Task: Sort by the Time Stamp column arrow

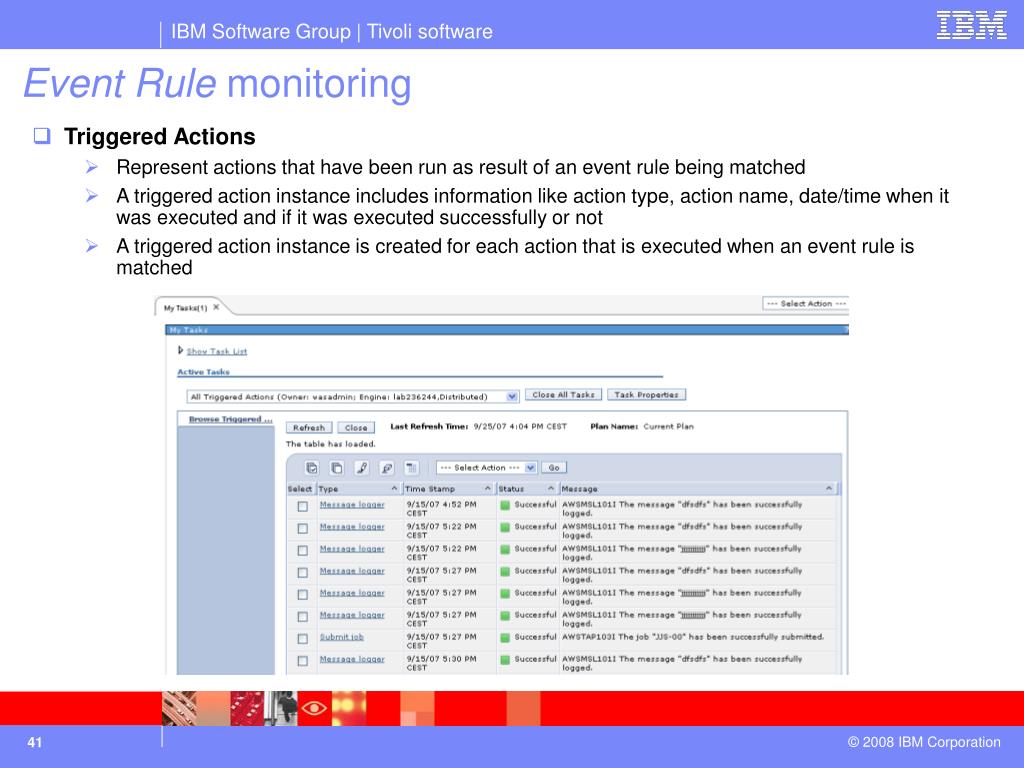Action: point(487,488)
